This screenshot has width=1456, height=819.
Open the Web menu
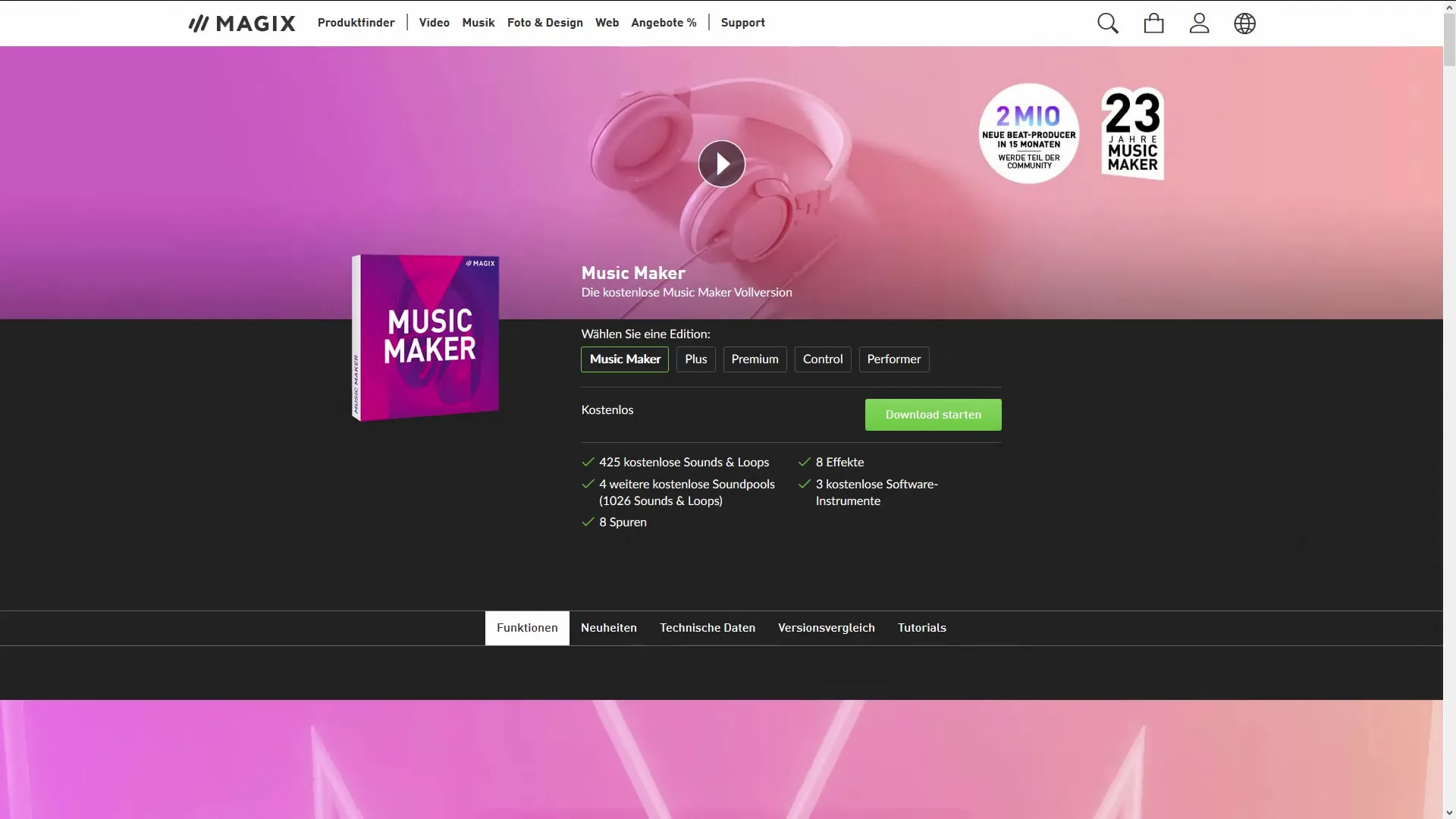click(607, 23)
